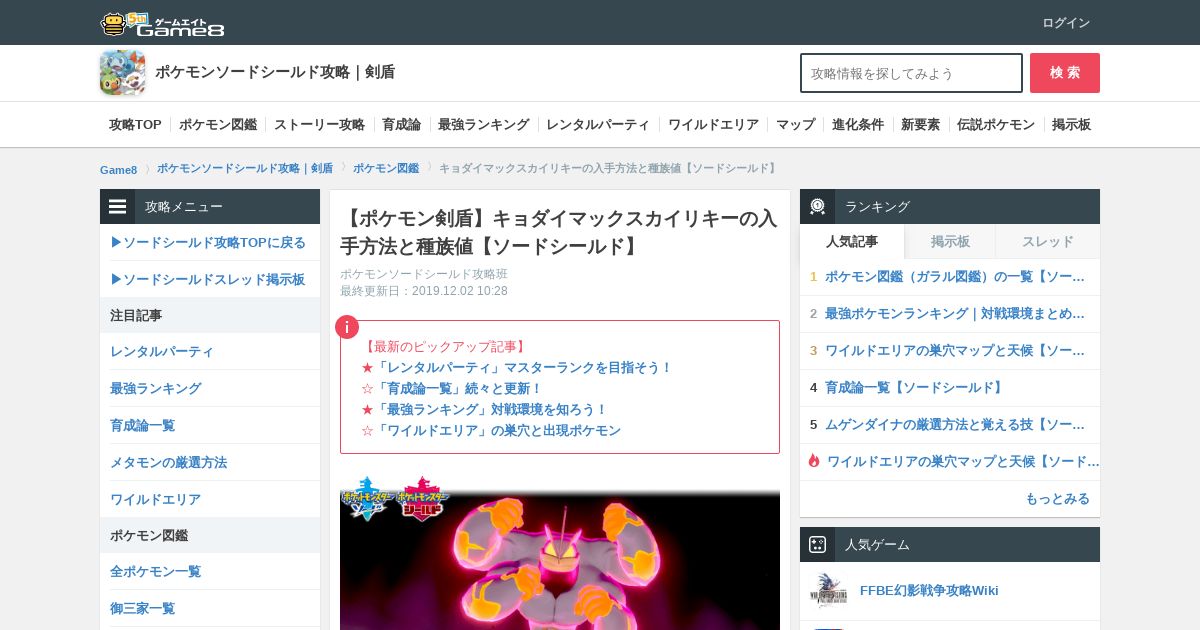Open 育成論 in navigation bar

[401, 125]
